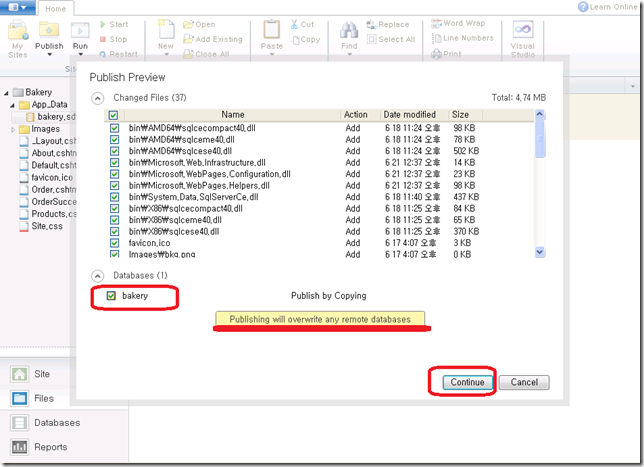Uncheck System.Data.SqlServerCe.dll file
This screenshot has height=467, width=644.
(114, 197)
